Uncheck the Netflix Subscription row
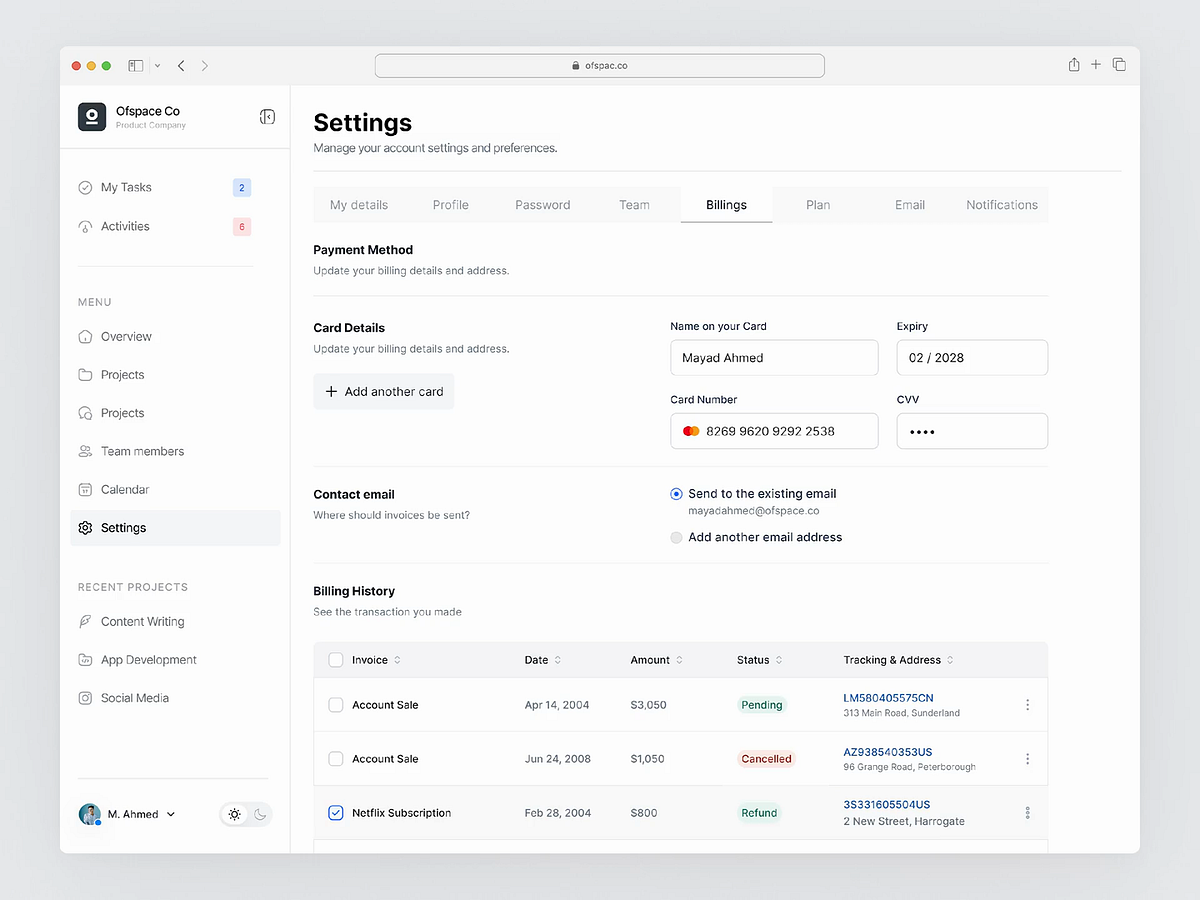This screenshot has height=900, width=1200. [335, 813]
